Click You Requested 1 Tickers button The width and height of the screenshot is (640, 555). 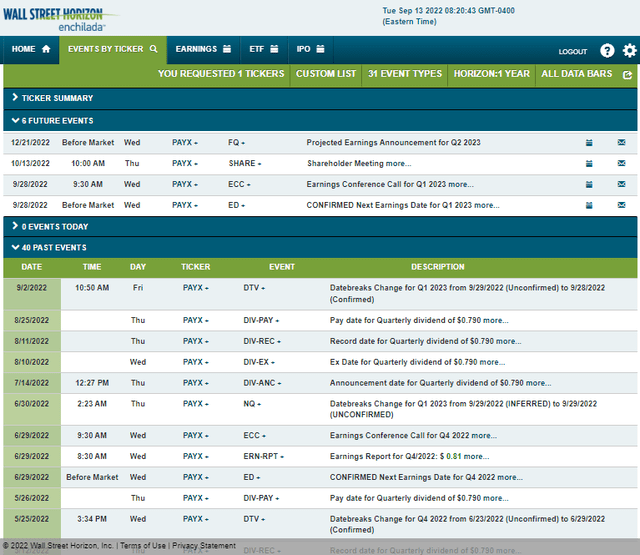coord(221,74)
